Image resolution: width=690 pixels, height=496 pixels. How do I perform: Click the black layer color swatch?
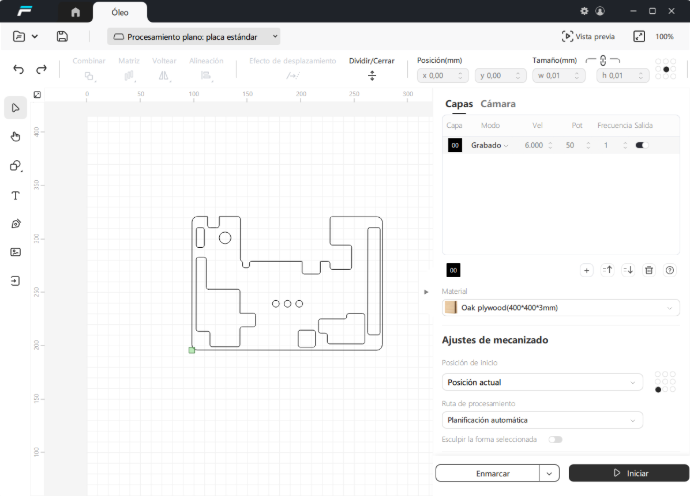click(454, 145)
